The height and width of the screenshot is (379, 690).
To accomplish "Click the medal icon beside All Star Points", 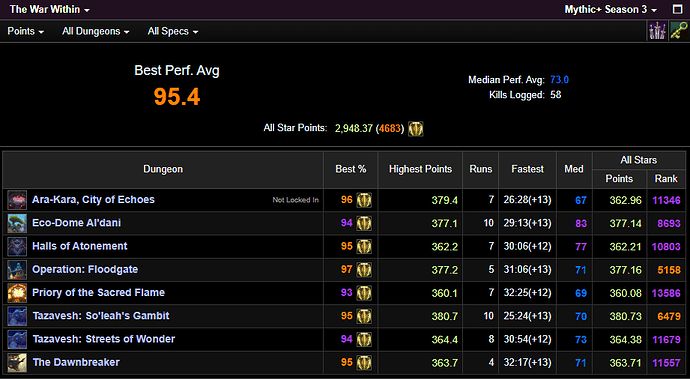I will coord(415,129).
